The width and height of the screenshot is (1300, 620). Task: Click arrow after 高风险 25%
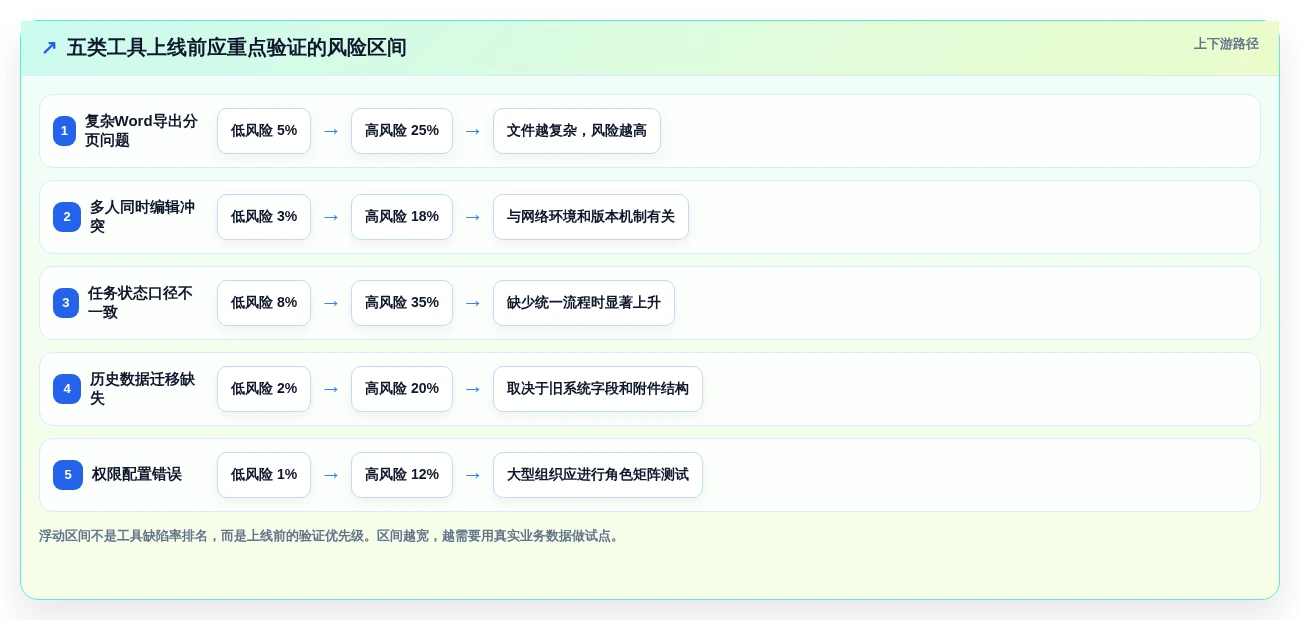tap(473, 131)
